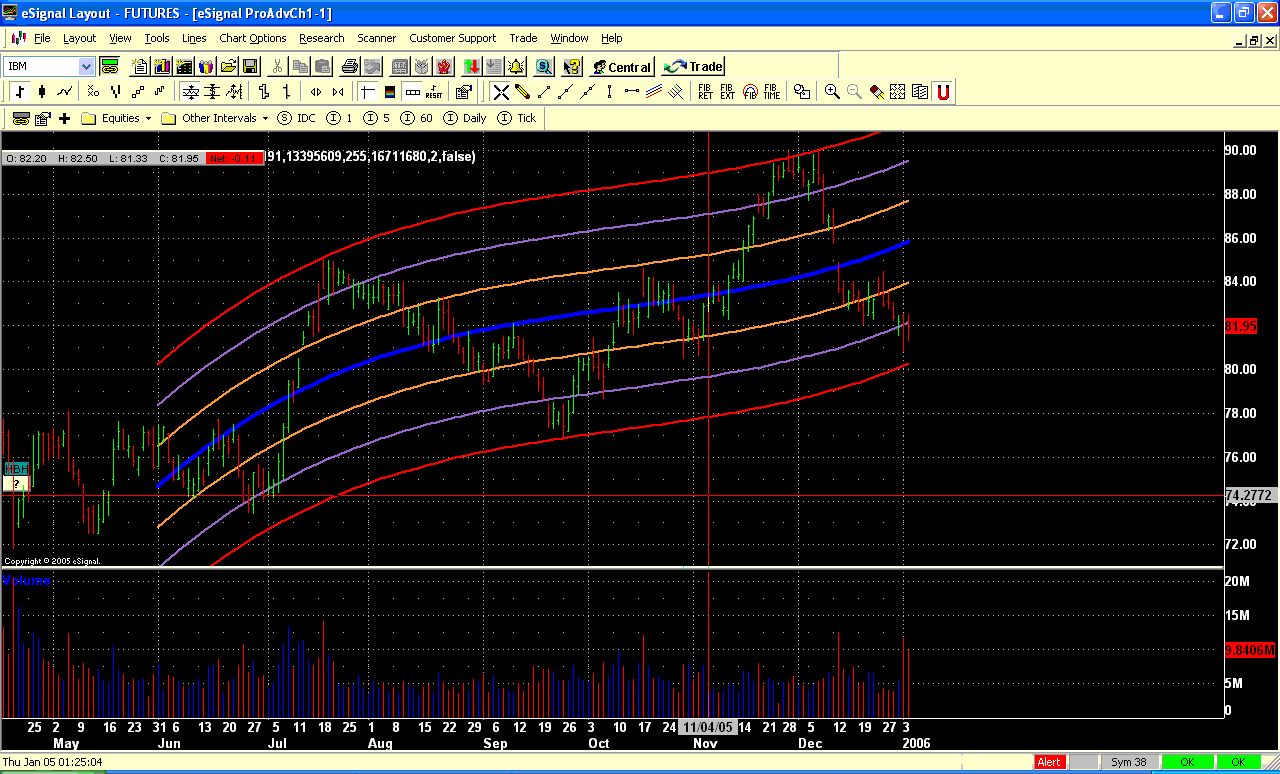Click the Trade toolbar button
The width and height of the screenshot is (1280, 774).
(693, 67)
